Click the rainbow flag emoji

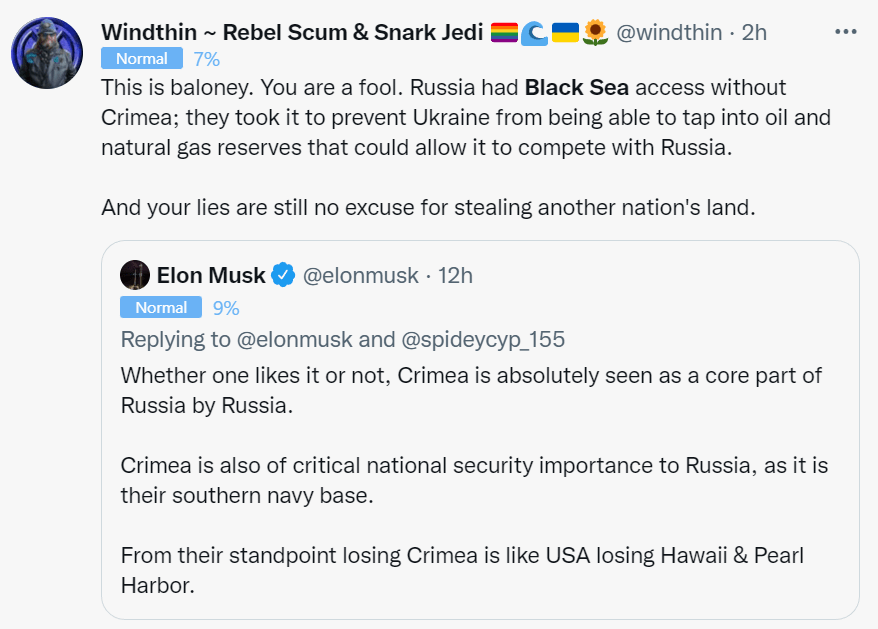[504, 33]
